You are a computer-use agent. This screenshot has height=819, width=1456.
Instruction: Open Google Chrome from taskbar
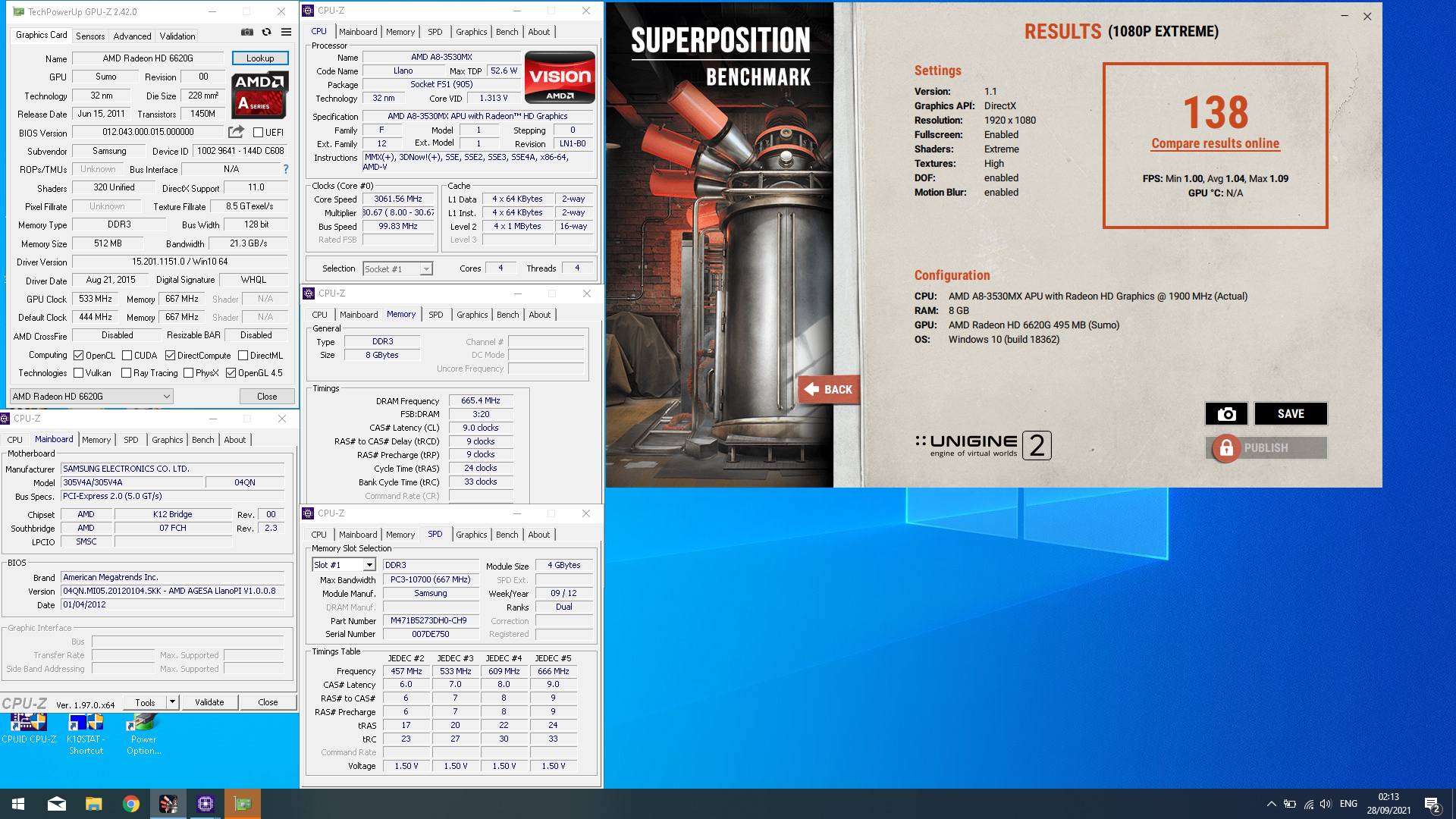131,804
